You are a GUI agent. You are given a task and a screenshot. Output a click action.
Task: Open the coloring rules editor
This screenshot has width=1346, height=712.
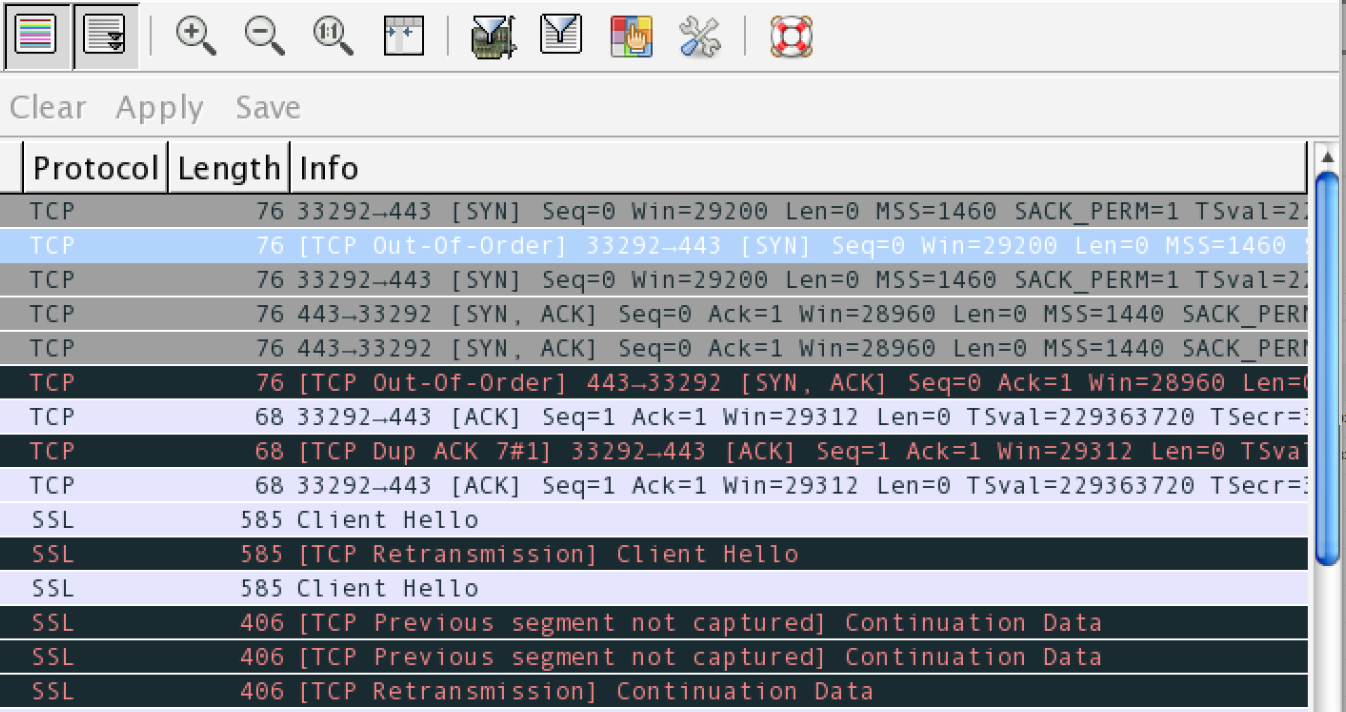pos(631,36)
